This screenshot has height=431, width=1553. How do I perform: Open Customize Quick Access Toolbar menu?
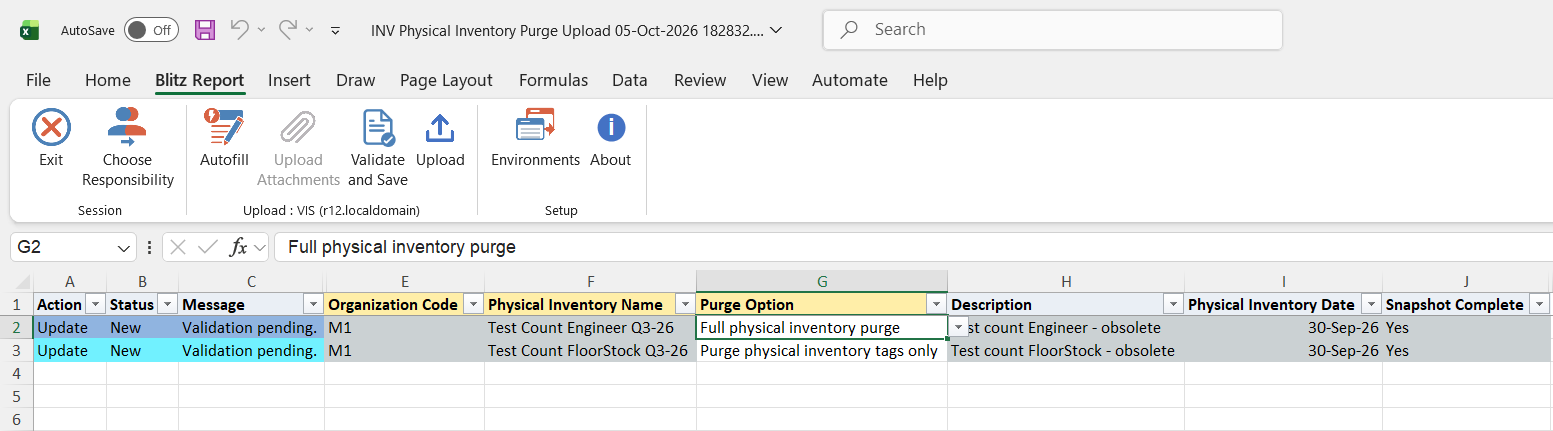tap(335, 31)
